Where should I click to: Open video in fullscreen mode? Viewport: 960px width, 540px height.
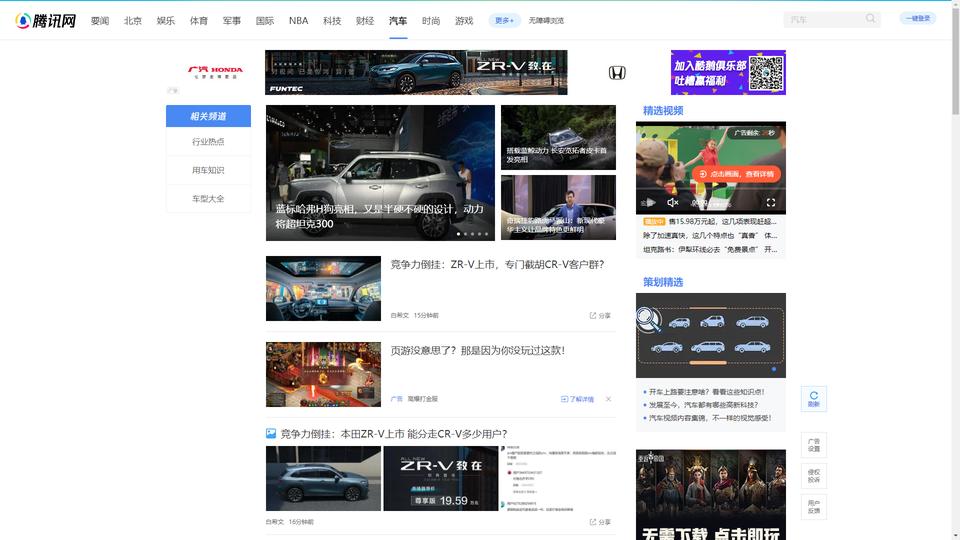click(x=771, y=202)
